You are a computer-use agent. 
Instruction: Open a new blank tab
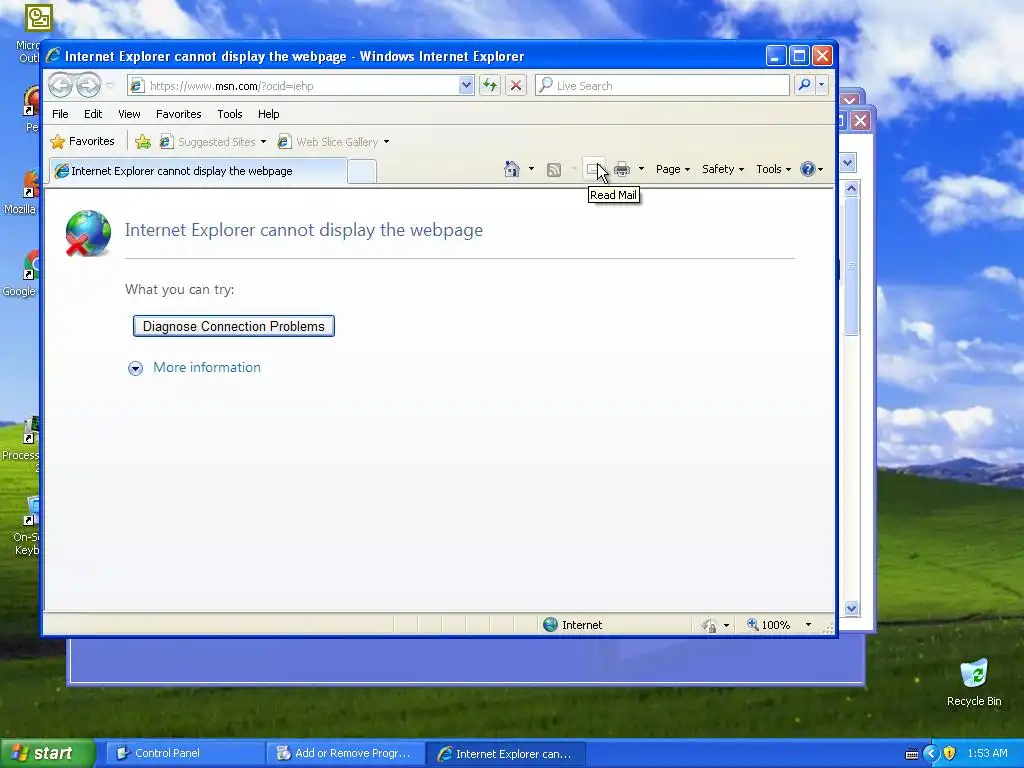[362, 172]
